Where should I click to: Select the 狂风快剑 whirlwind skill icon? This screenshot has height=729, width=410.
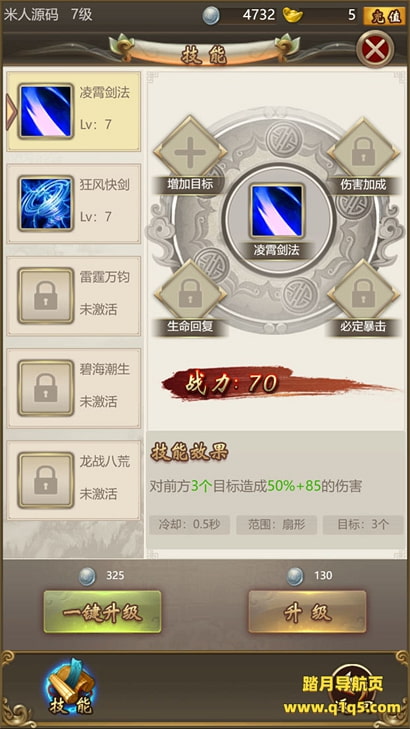[x=46, y=203]
